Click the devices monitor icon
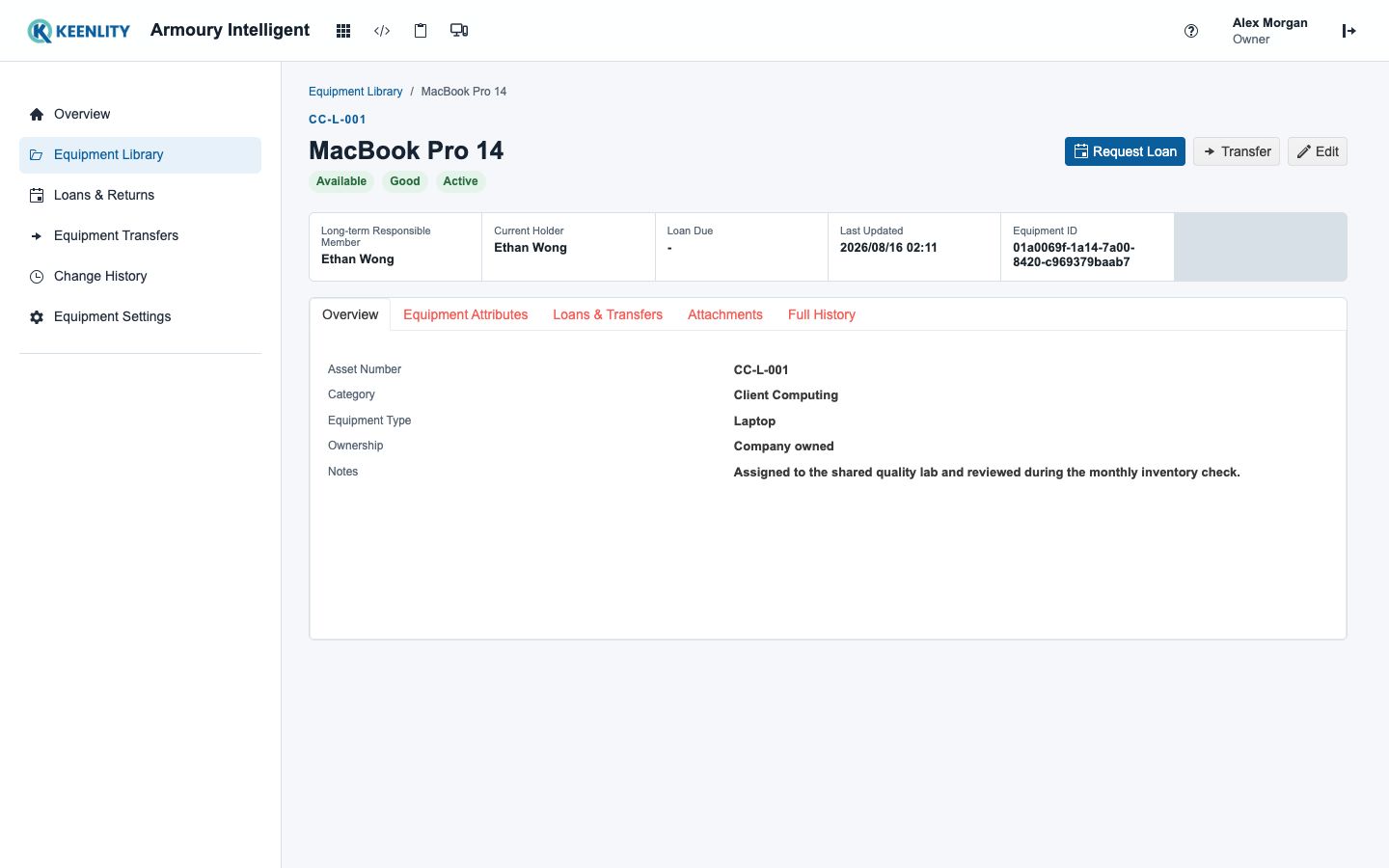Image resolution: width=1389 pixels, height=868 pixels. point(459,31)
